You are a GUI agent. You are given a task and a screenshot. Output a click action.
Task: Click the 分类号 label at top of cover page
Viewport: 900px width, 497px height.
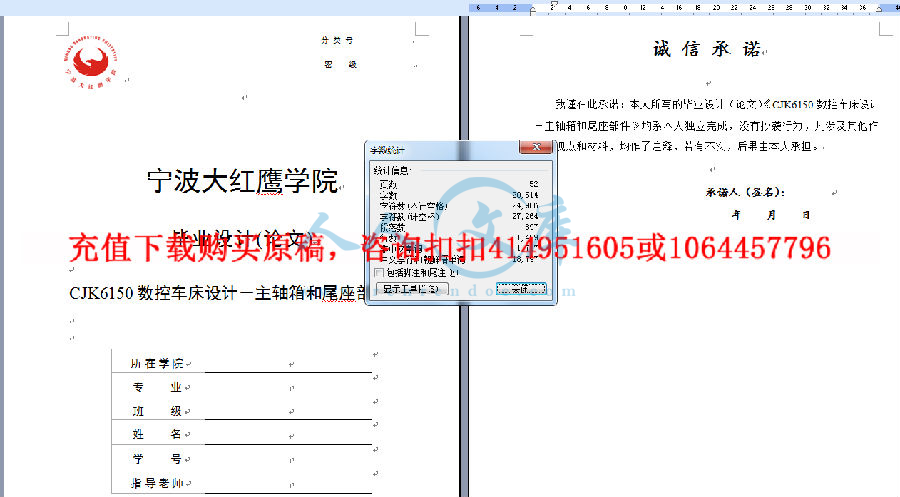pos(337,40)
